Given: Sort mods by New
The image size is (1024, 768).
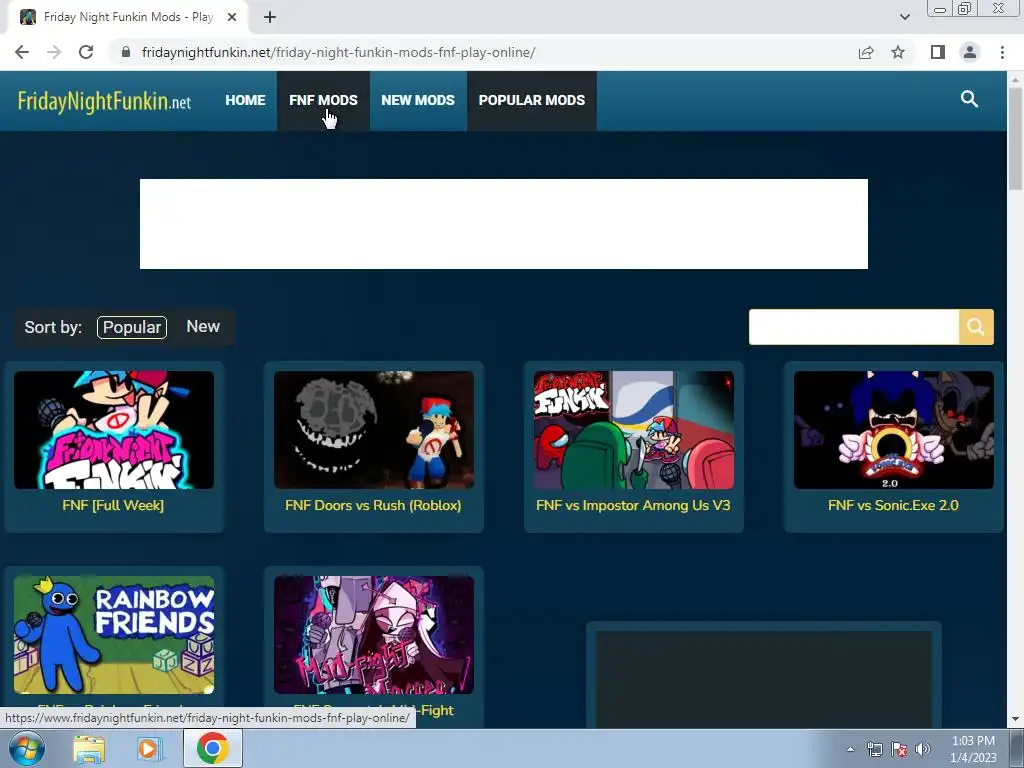Looking at the screenshot, I should point(203,327).
